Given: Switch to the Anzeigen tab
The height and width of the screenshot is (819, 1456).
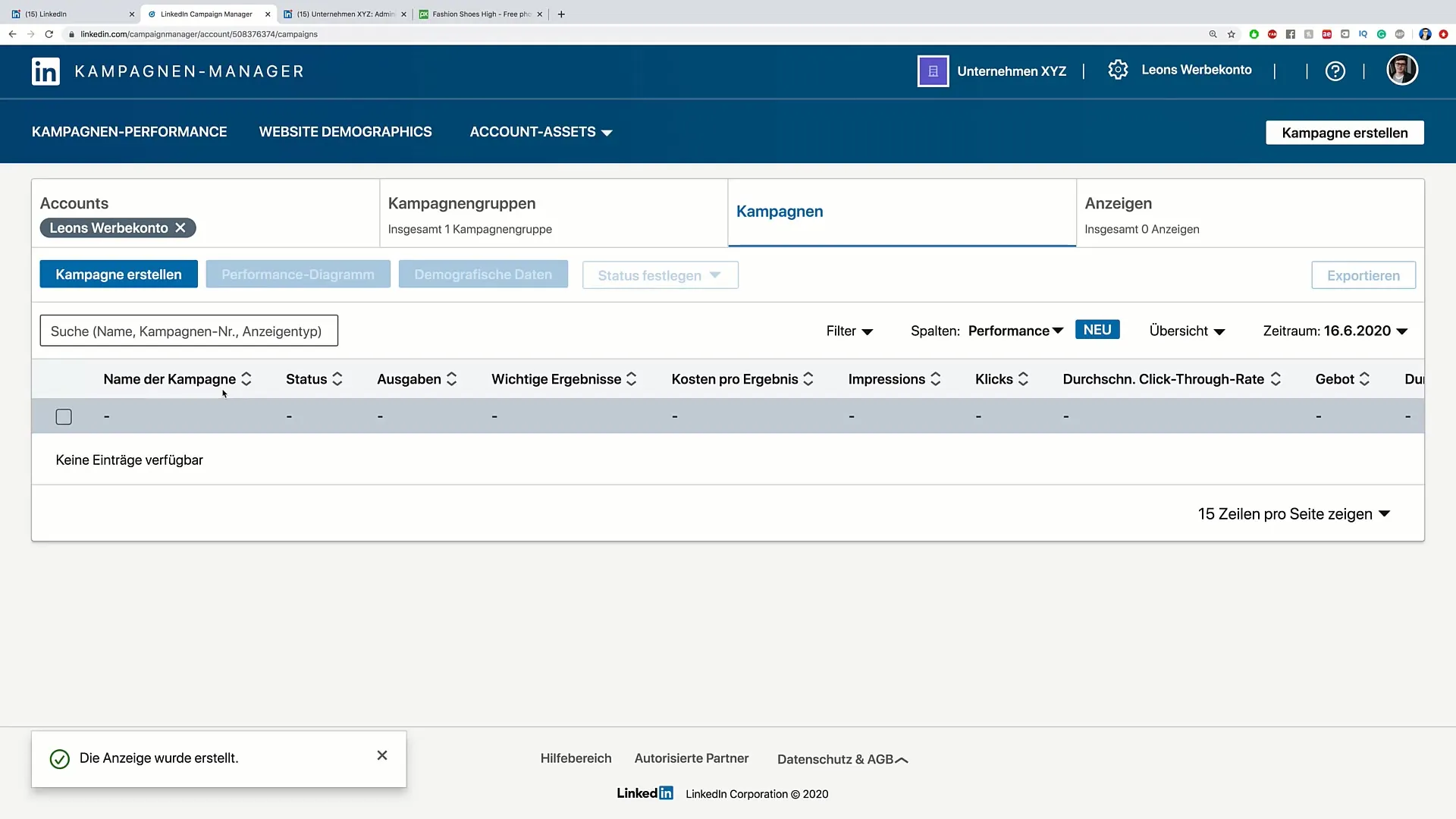Looking at the screenshot, I should click(x=1250, y=213).
